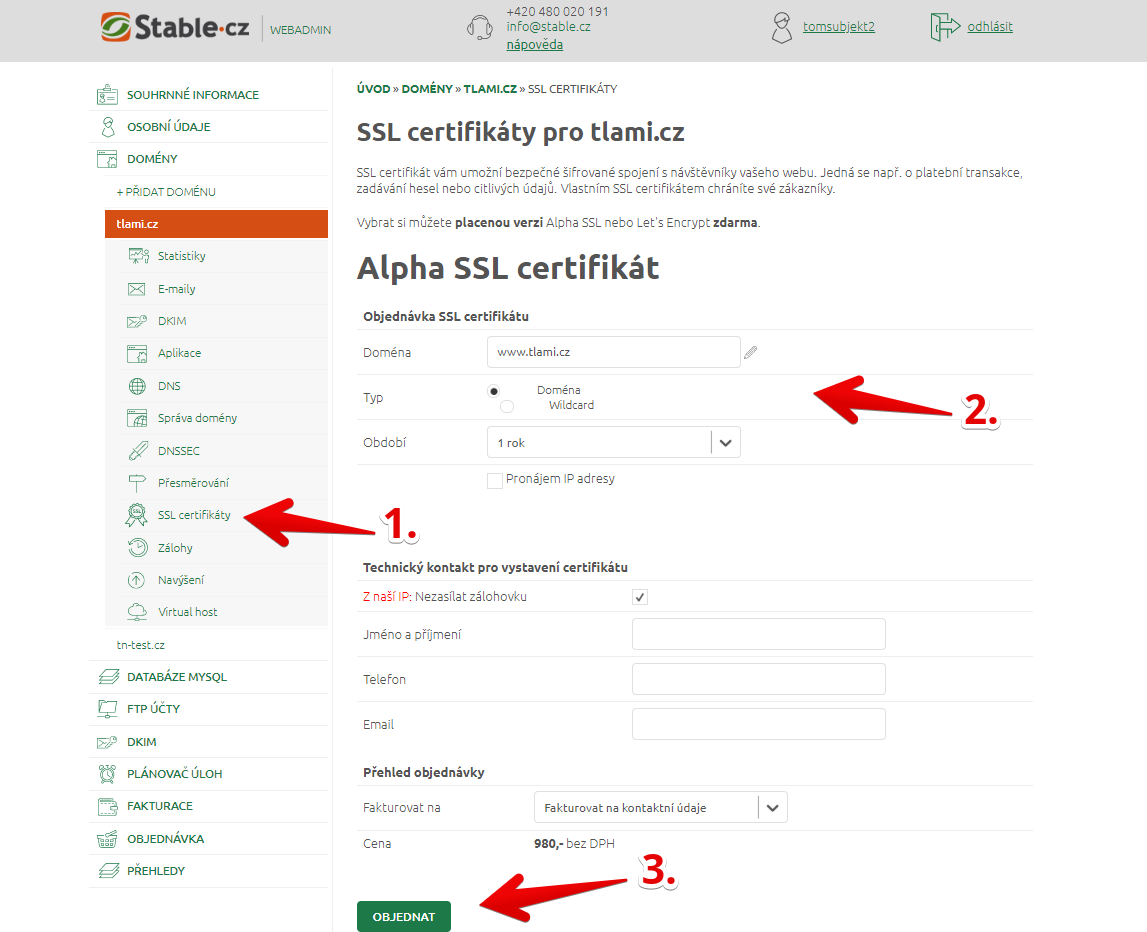
Task: Click the pencil edit icon beside domain field
Action: pyautogui.click(x=751, y=353)
